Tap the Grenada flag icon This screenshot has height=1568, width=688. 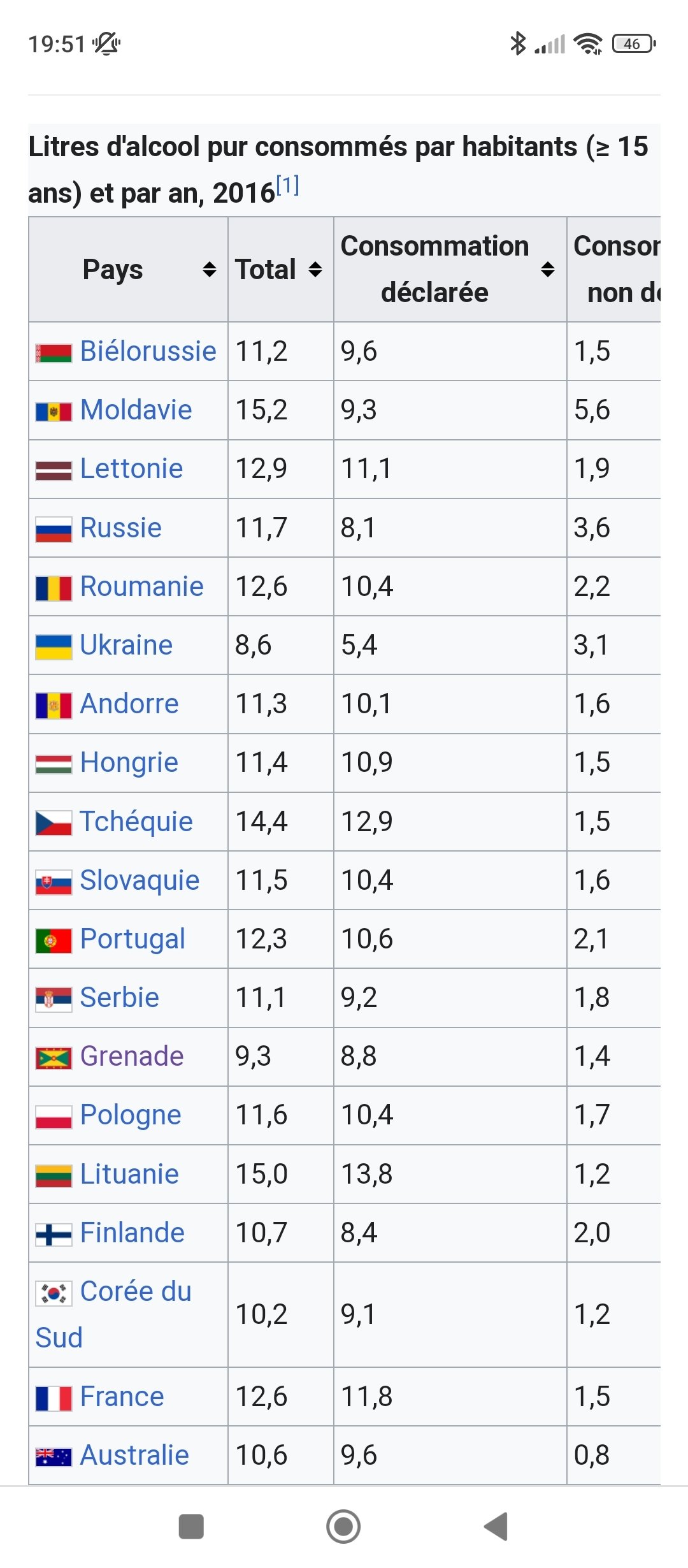(x=54, y=1058)
